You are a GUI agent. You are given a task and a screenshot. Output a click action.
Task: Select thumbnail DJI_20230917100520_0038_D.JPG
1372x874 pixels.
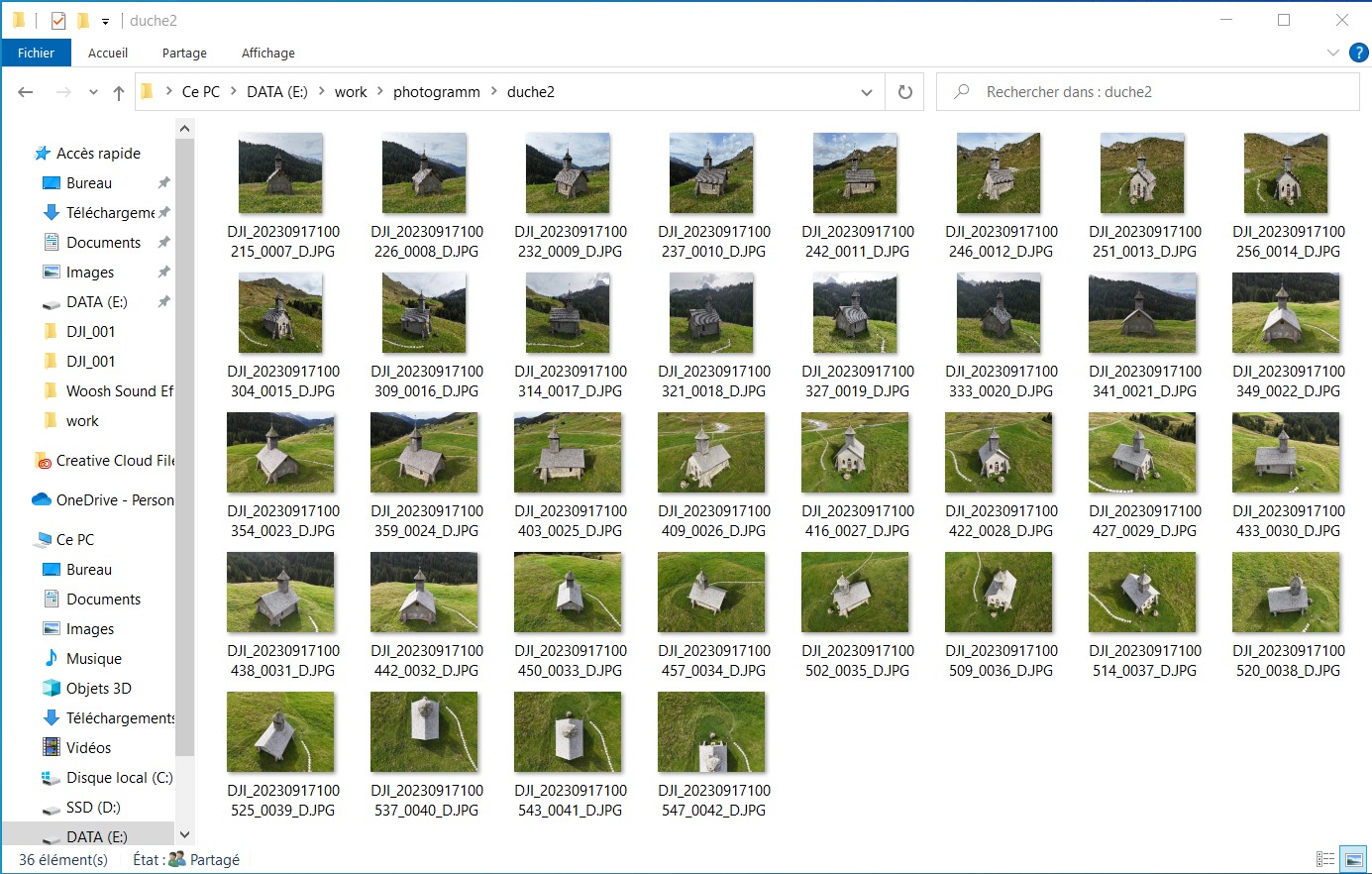[x=1286, y=593]
